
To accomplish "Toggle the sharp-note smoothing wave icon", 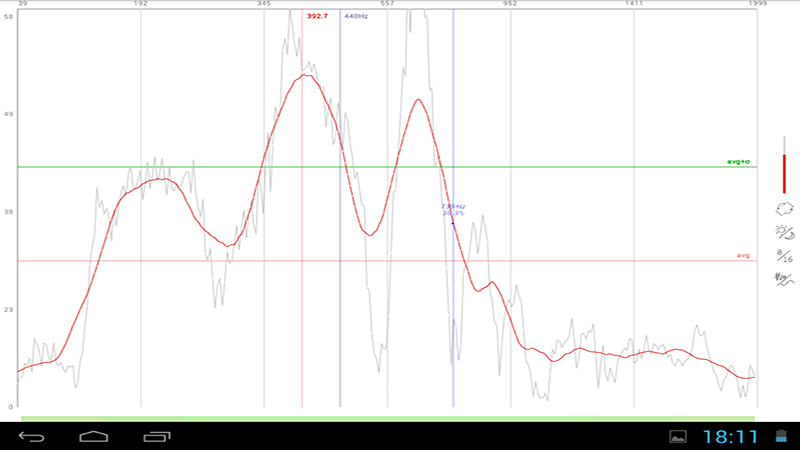I will click(x=785, y=279).
